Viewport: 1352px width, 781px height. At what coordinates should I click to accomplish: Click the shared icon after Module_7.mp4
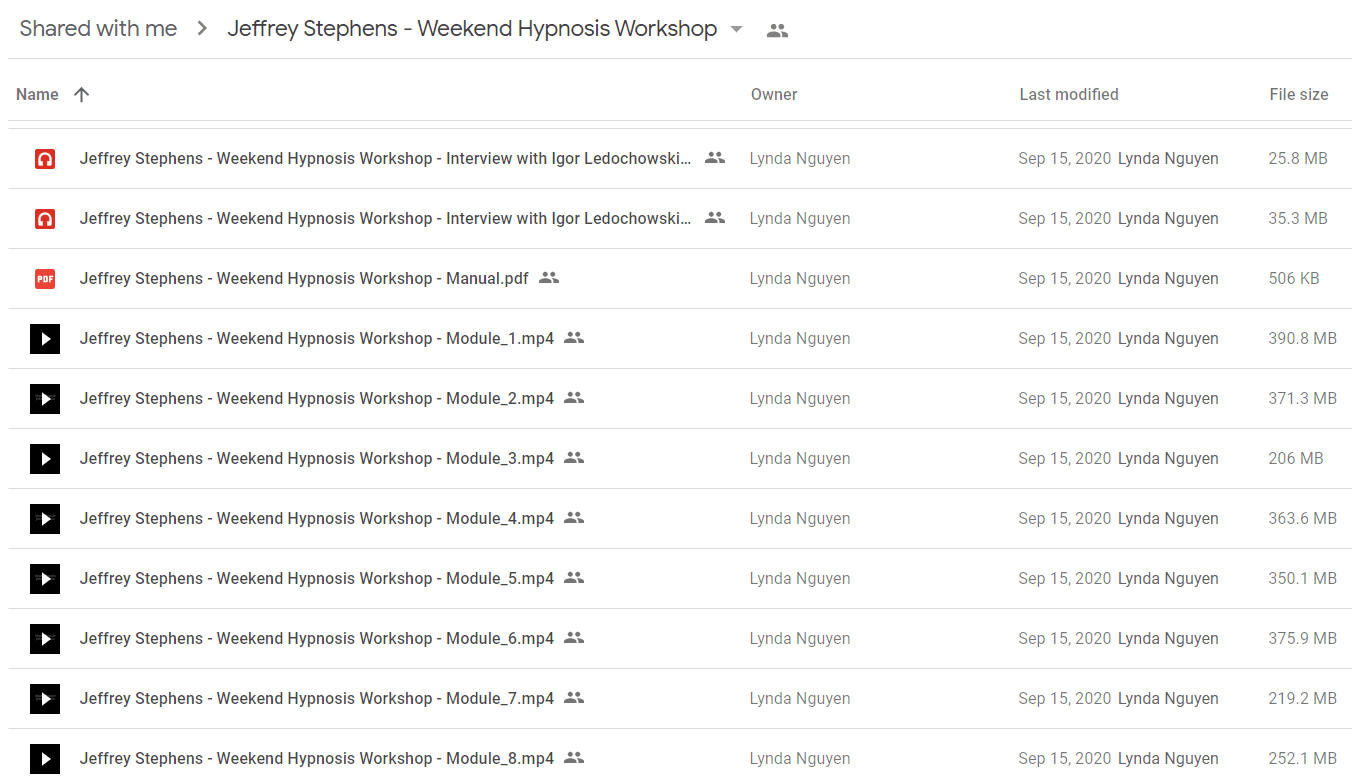pos(574,698)
